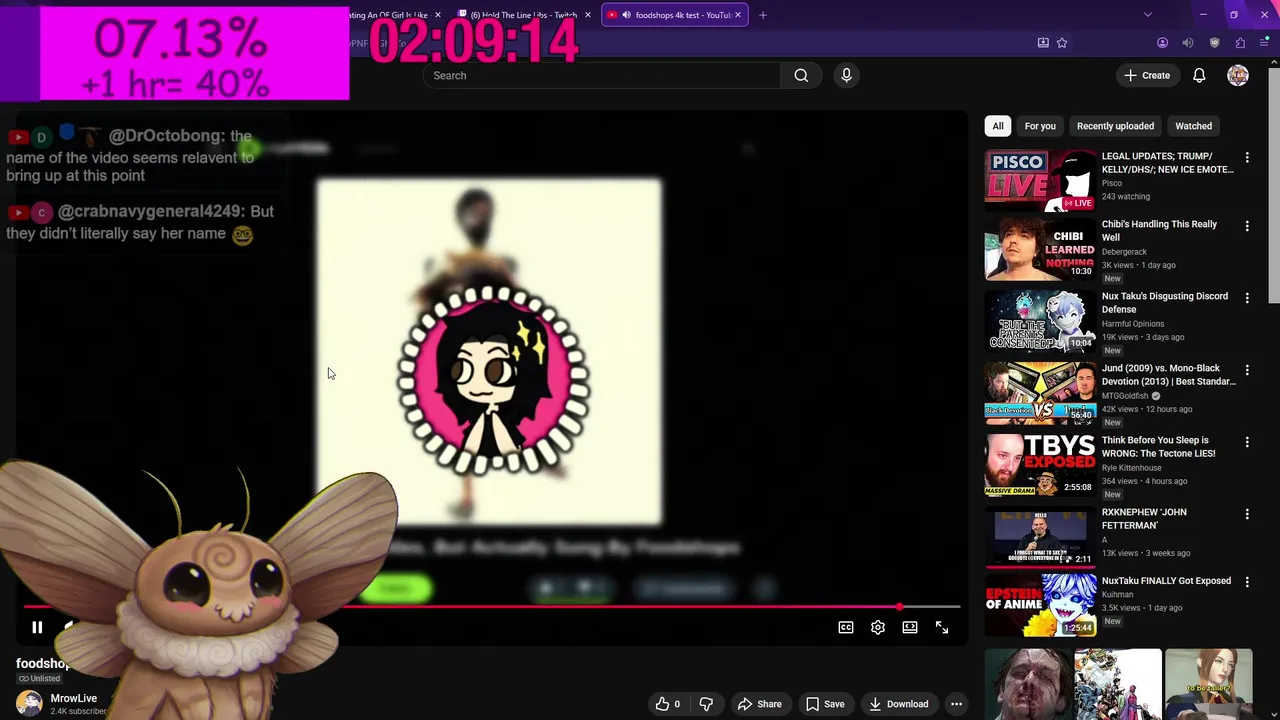Click the Unlisted label under video title

pyautogui.click(x=39, y=679)
